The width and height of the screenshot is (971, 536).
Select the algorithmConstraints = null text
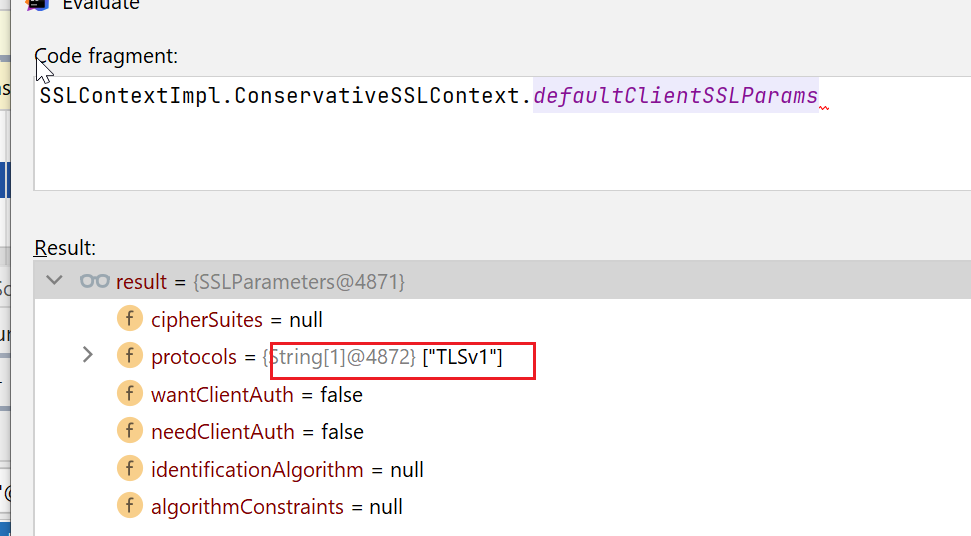(276, 507)
